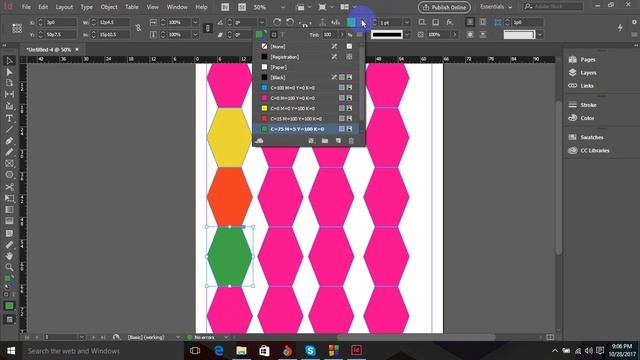Viewport: 640px width, 360px height.
Task: Click the new swatch icon
Action: 338,141
